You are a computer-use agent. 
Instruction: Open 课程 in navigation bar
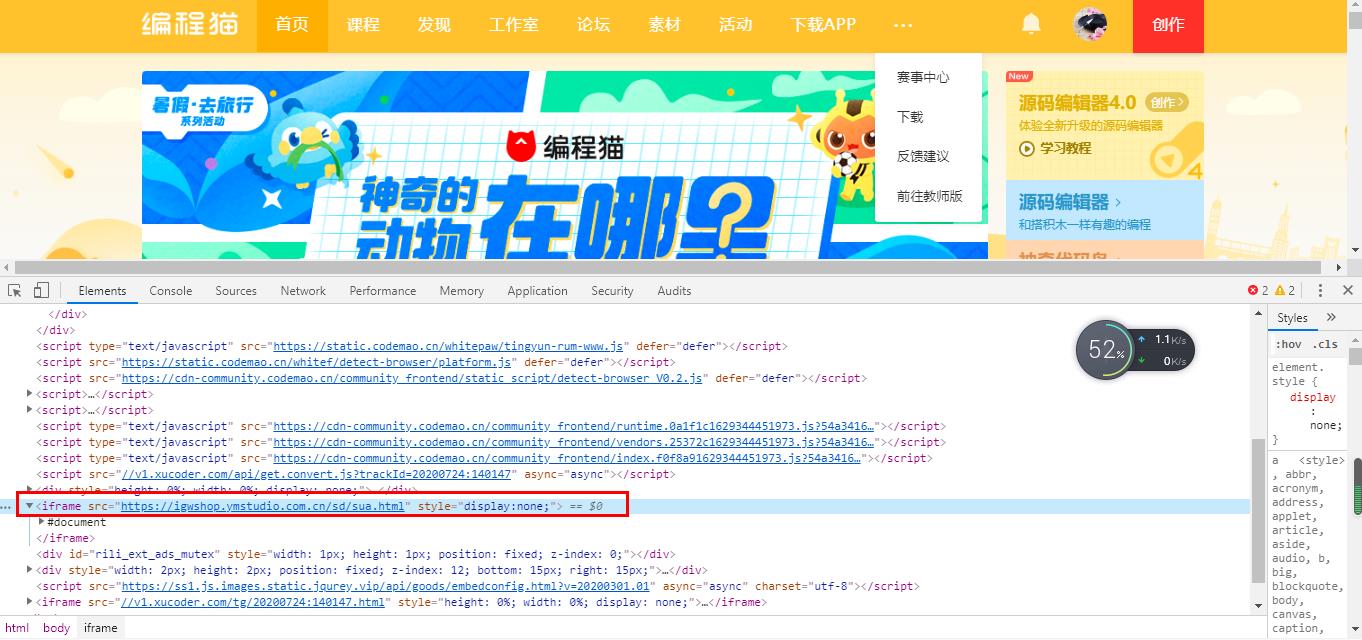point(363,25)
